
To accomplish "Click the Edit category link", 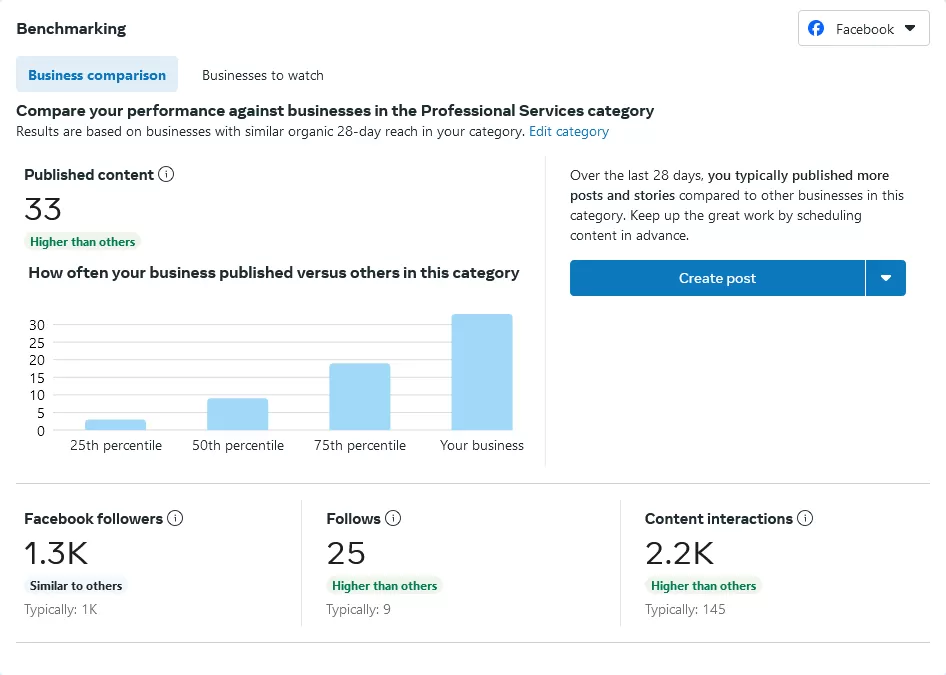I will click(x=569, y=131).
